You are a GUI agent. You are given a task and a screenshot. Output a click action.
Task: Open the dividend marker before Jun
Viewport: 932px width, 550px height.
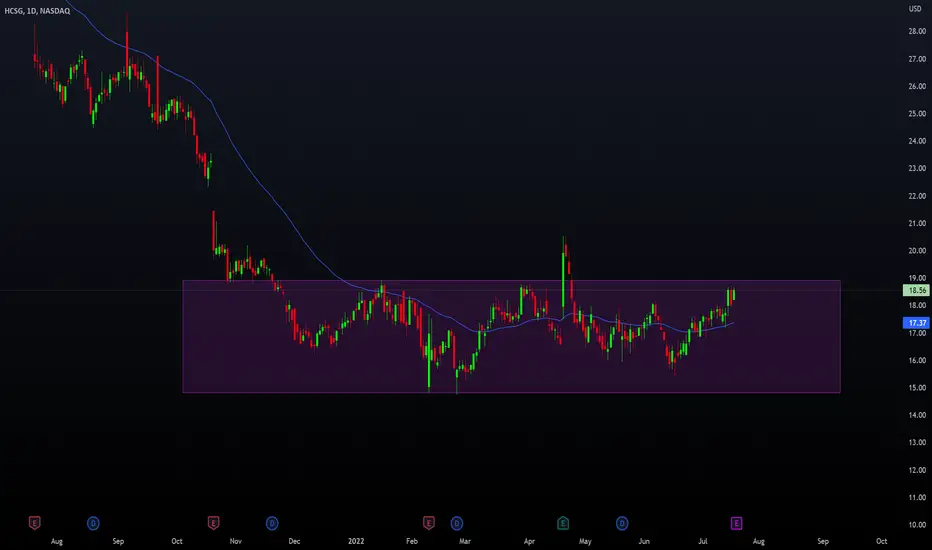622,523
